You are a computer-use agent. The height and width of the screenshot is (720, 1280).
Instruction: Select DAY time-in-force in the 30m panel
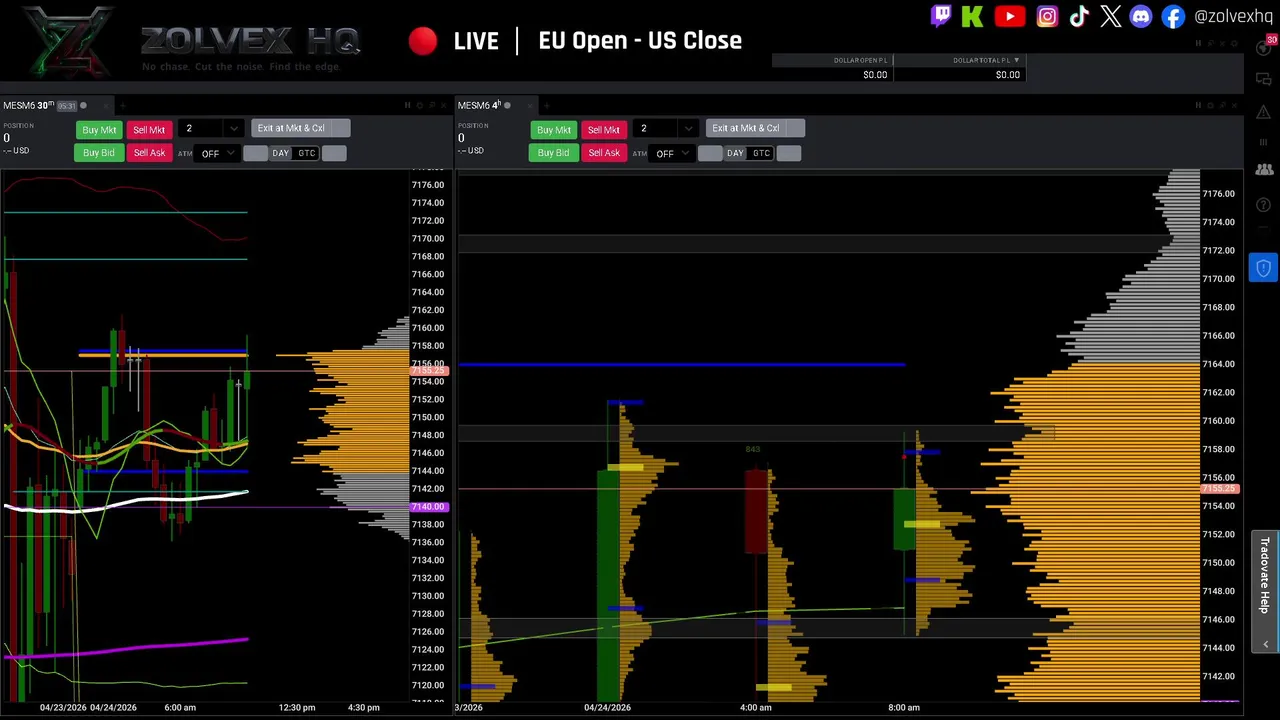[x=280, y=153]
